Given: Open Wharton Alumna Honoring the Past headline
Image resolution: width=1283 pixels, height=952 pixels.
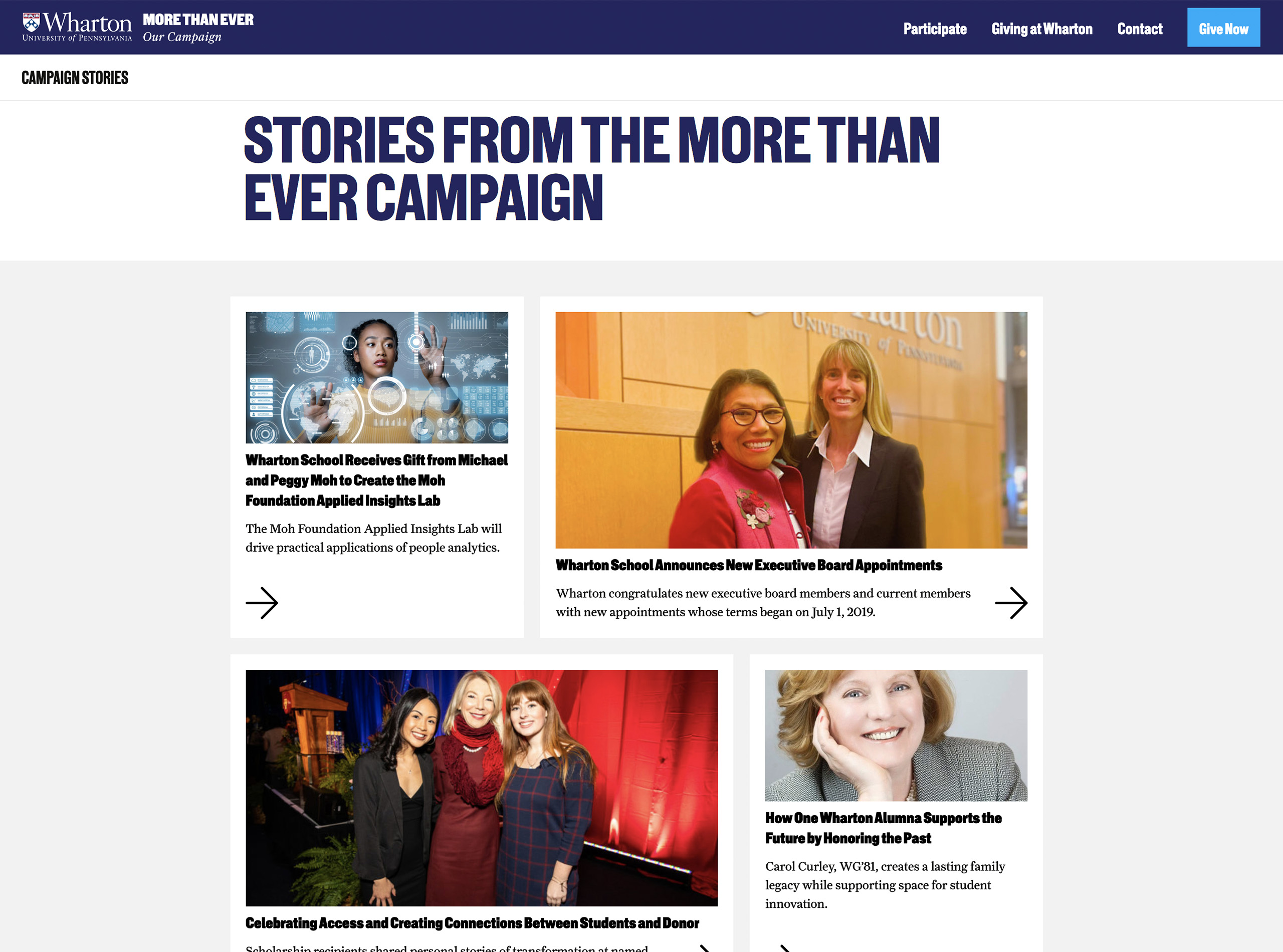Looking at the screenshot, I should point(883,828).
